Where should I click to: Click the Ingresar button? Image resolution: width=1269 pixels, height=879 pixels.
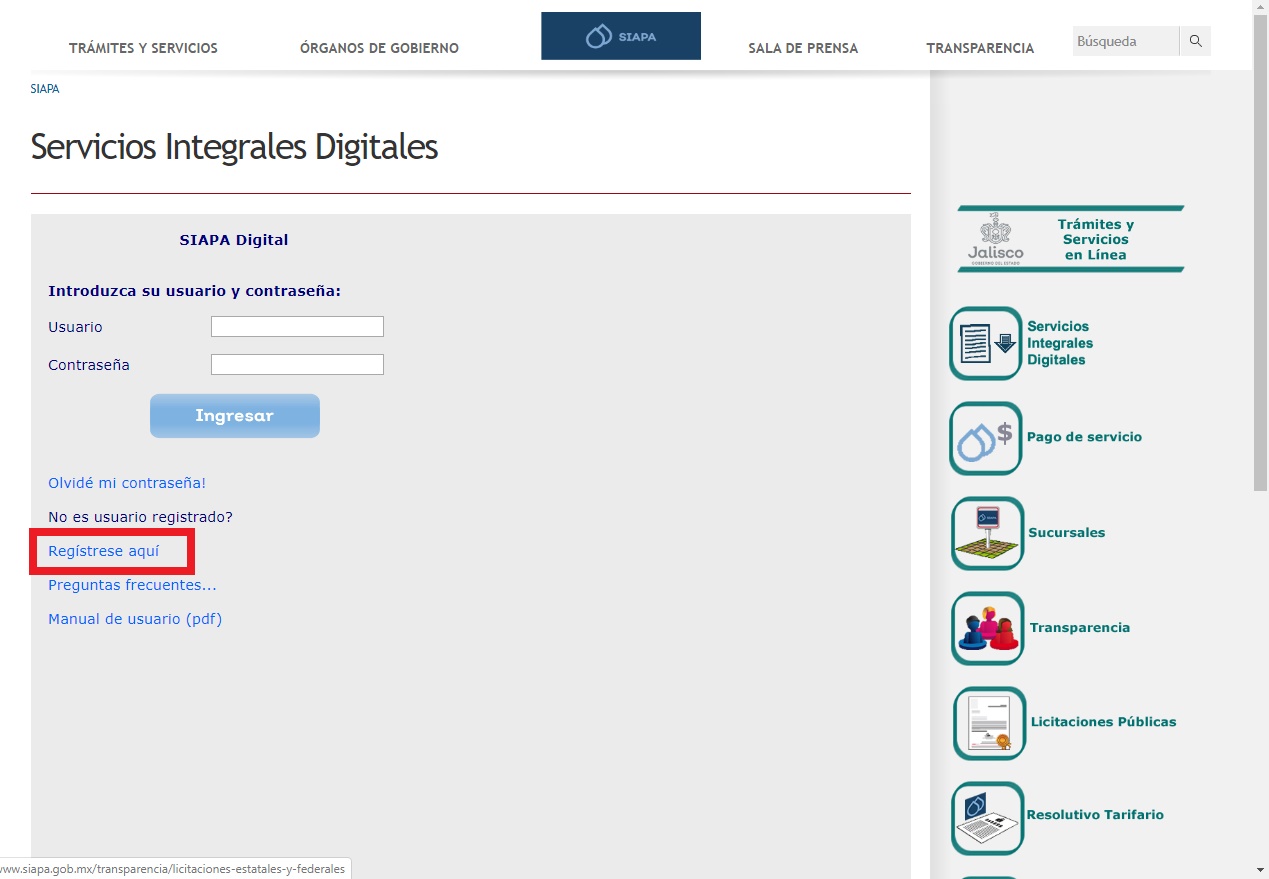[x=235, y=416]
